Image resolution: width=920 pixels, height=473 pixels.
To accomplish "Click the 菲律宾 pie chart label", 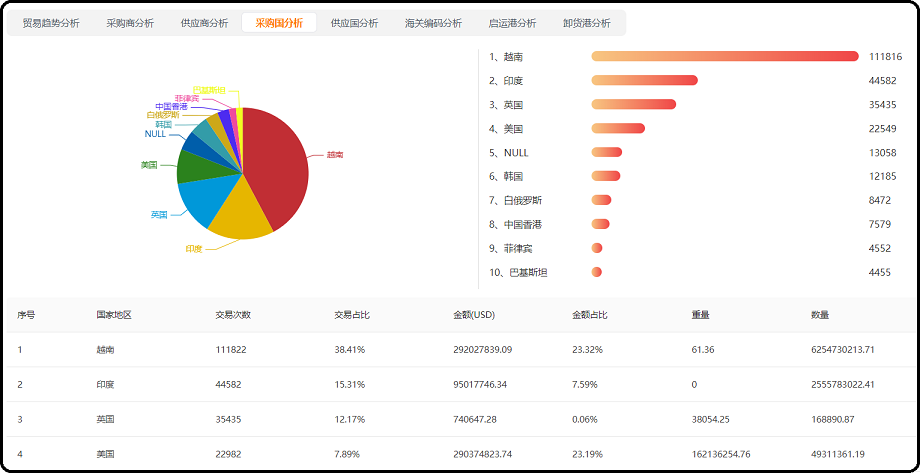I will (187, 98).
